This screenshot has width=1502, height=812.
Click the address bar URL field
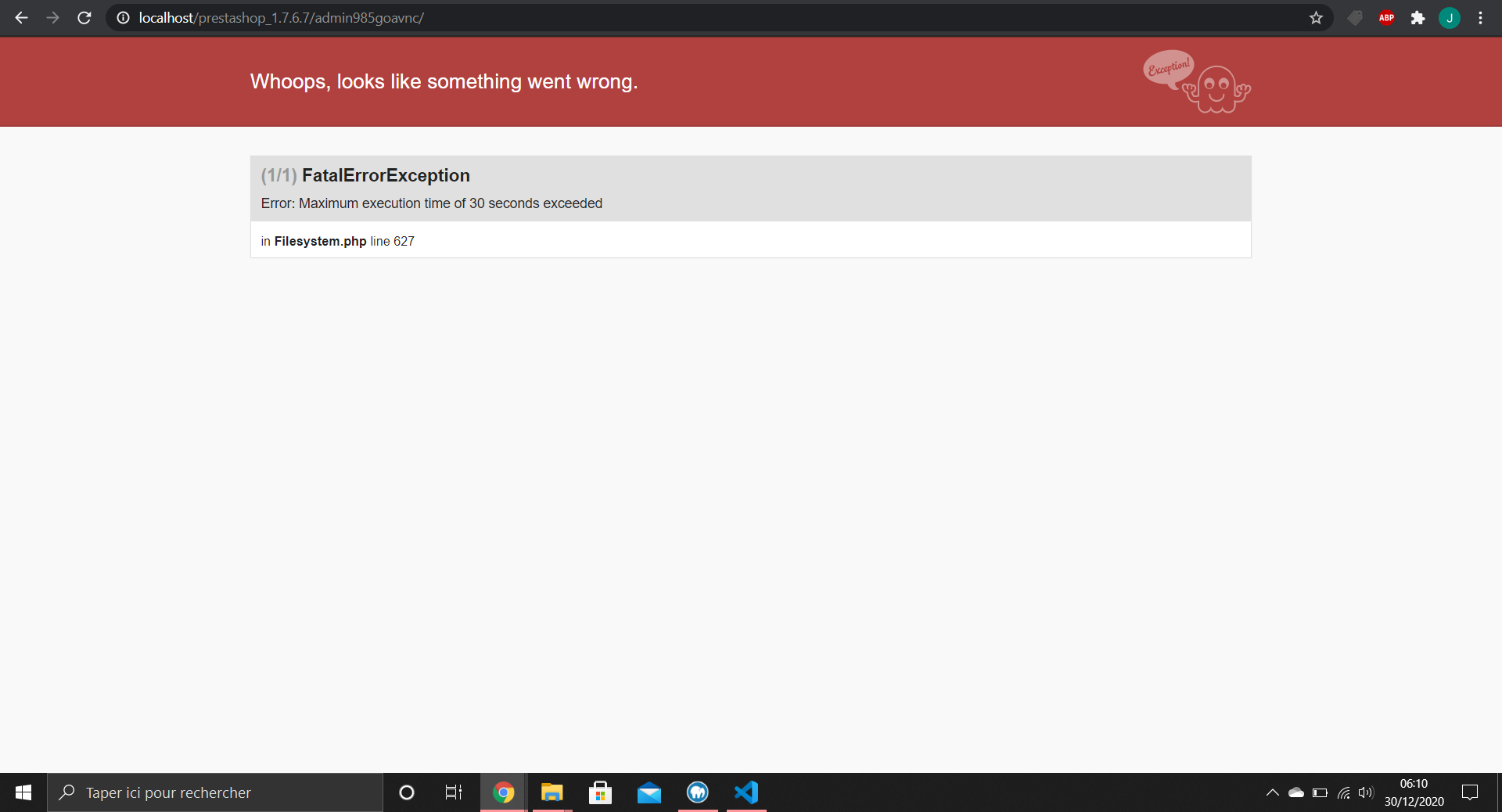(x=704, y=17)
